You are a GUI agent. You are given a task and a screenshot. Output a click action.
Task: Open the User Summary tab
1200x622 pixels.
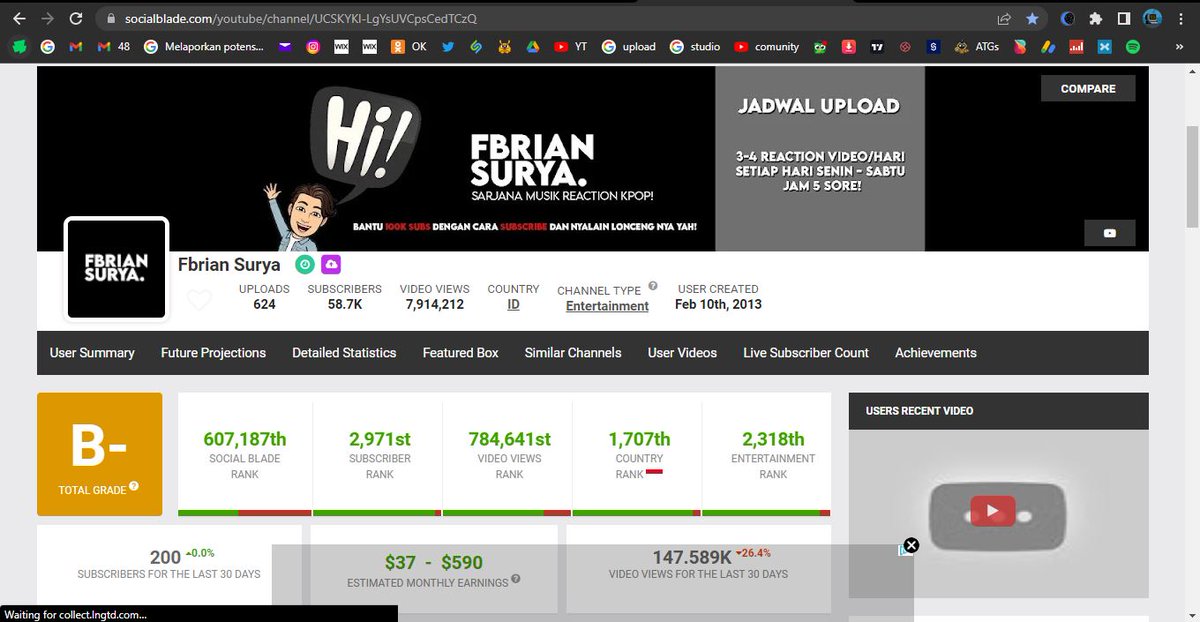pyautogui.click(x=92, y=353)
